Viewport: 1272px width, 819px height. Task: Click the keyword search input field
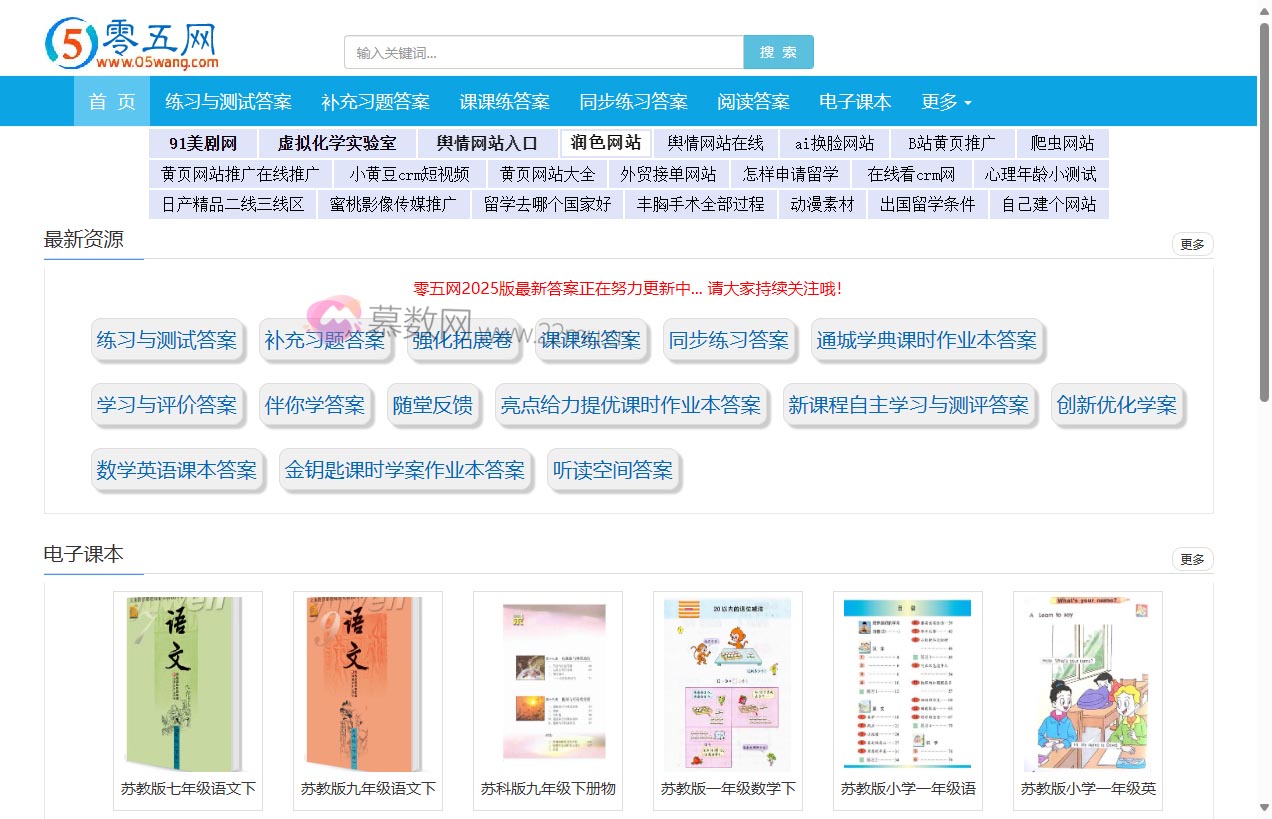click(x=543, y=51)
